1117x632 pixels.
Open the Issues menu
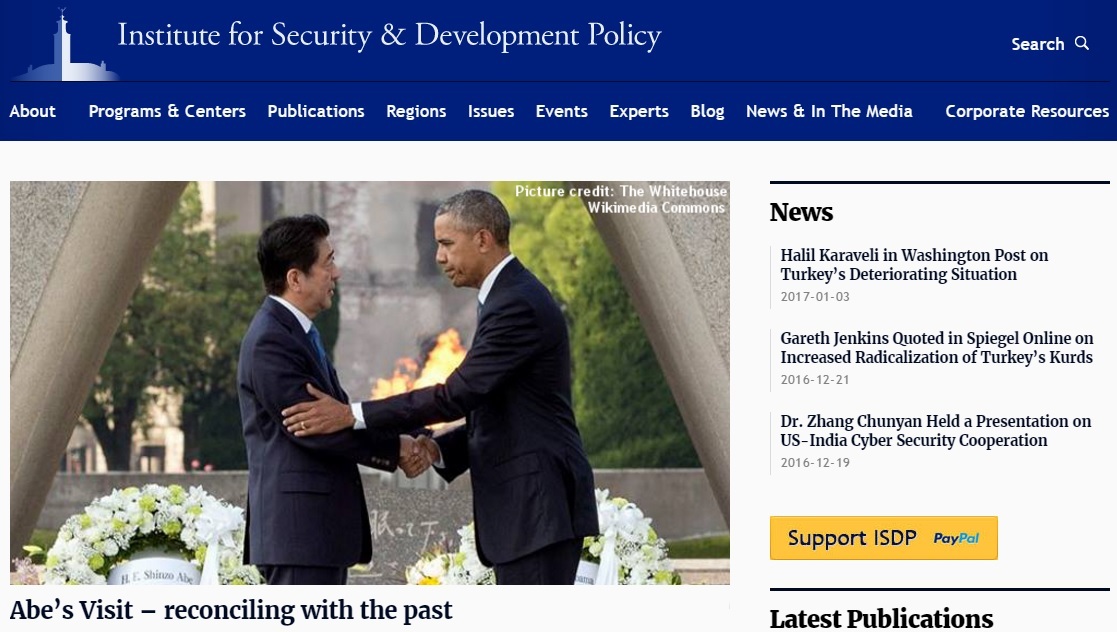(x=491, y=111)
